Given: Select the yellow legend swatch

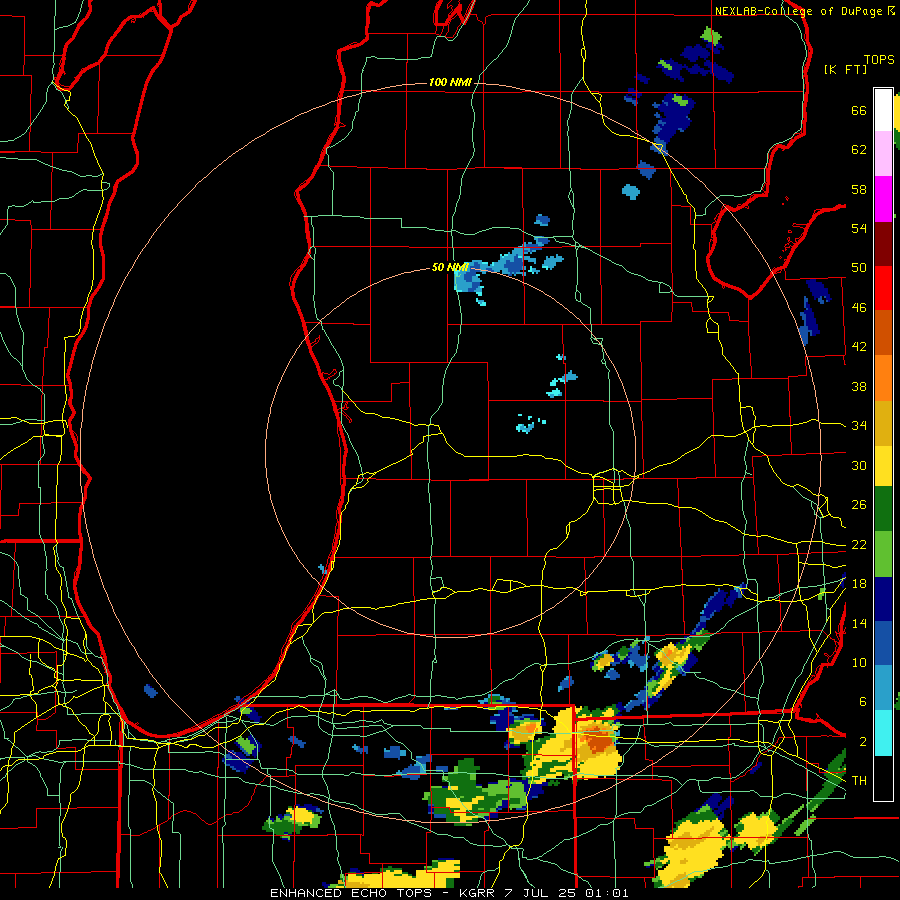Looking at the screenshot, I should pyautogui.click(x=883, y=466).
